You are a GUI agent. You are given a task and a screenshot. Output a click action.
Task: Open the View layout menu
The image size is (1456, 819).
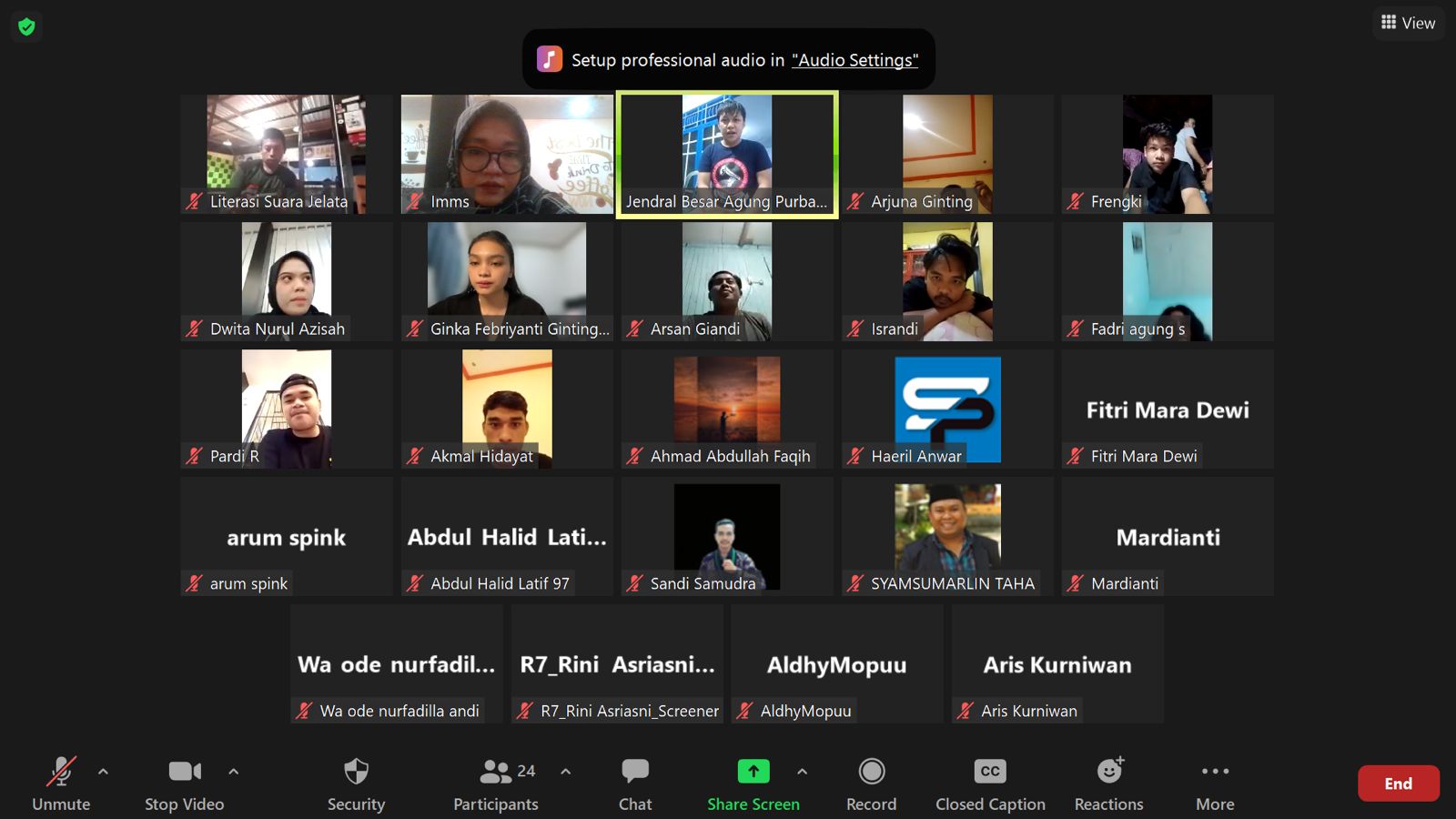tap(1408, 23)
